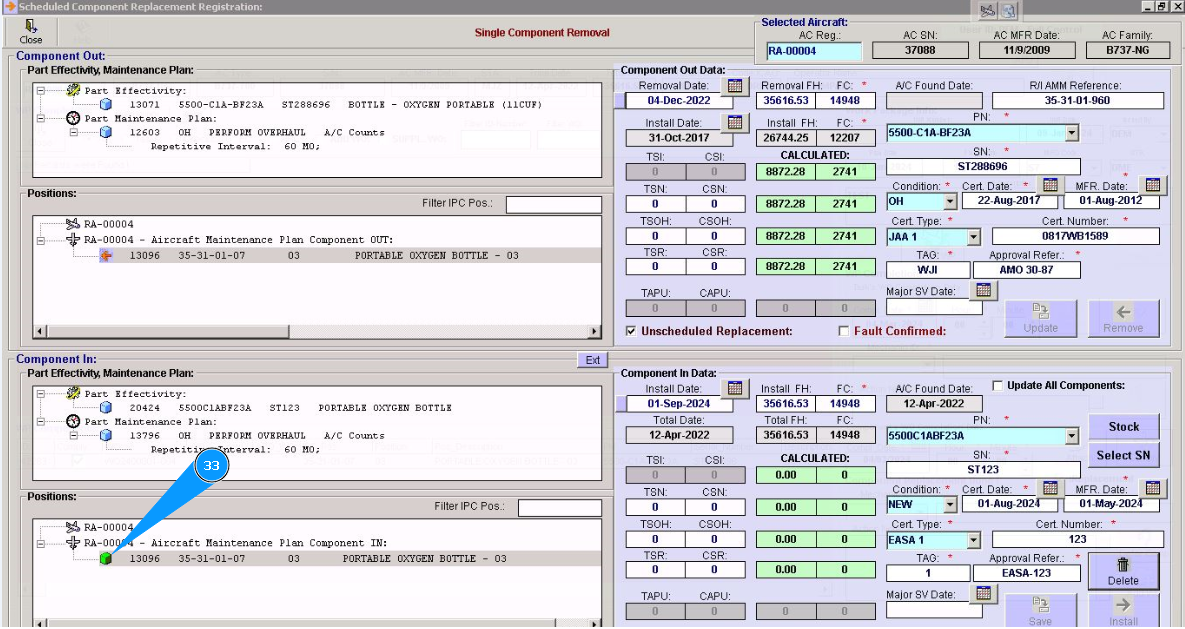The image size is (1185, 629).
Task: Open calendar for Component In Cert. Date
Action: 1050,488
